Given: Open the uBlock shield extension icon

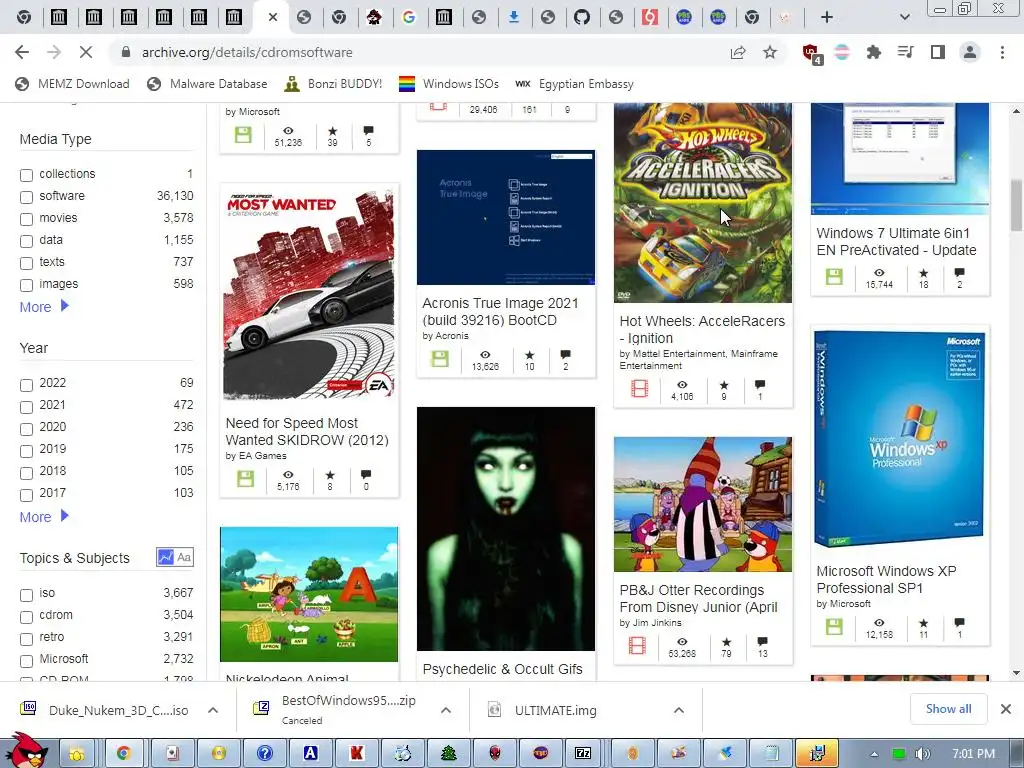Looking at the screenshot, I should [812, 53].
